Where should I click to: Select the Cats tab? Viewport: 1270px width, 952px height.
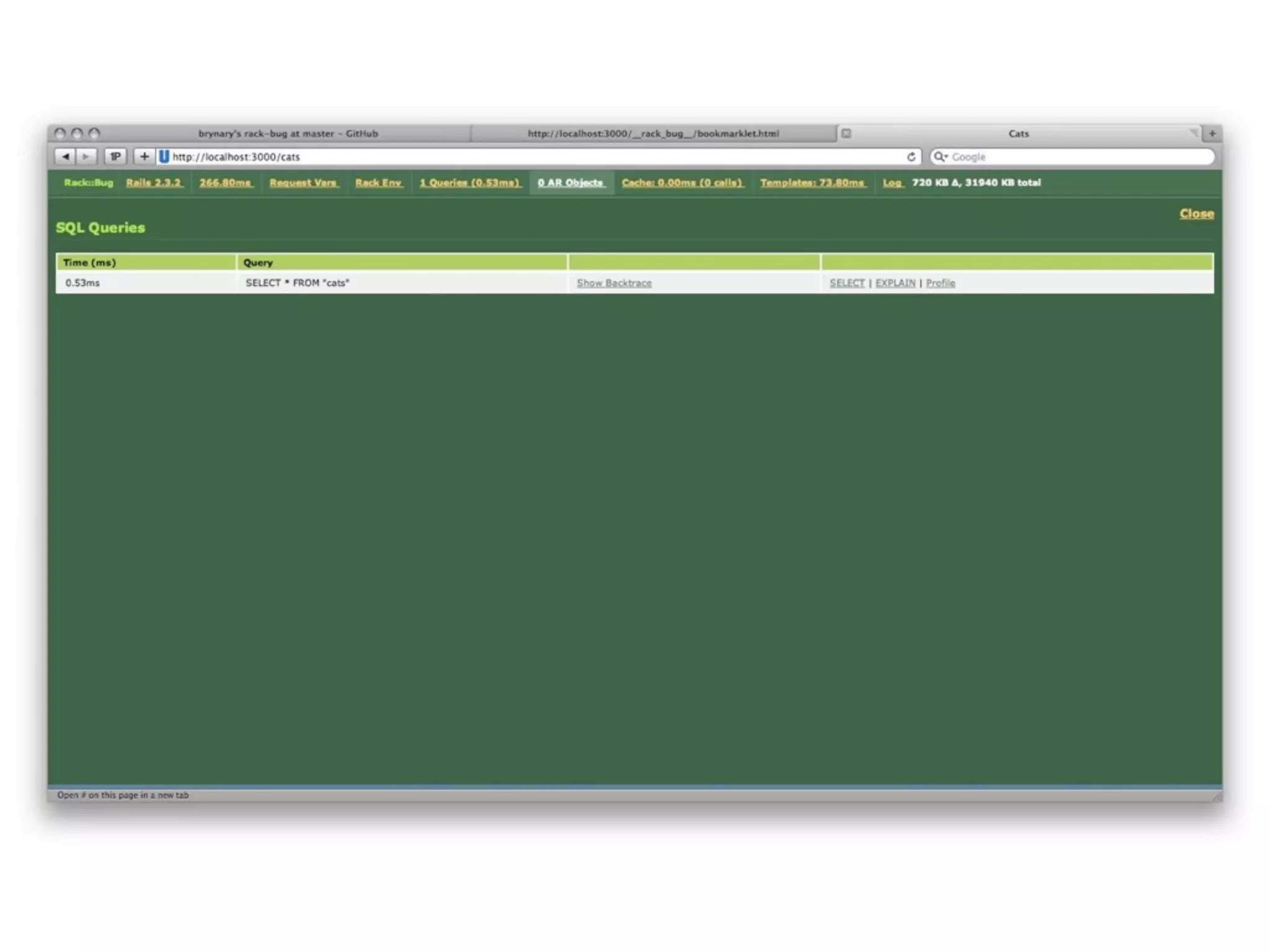pos(1018,133)
